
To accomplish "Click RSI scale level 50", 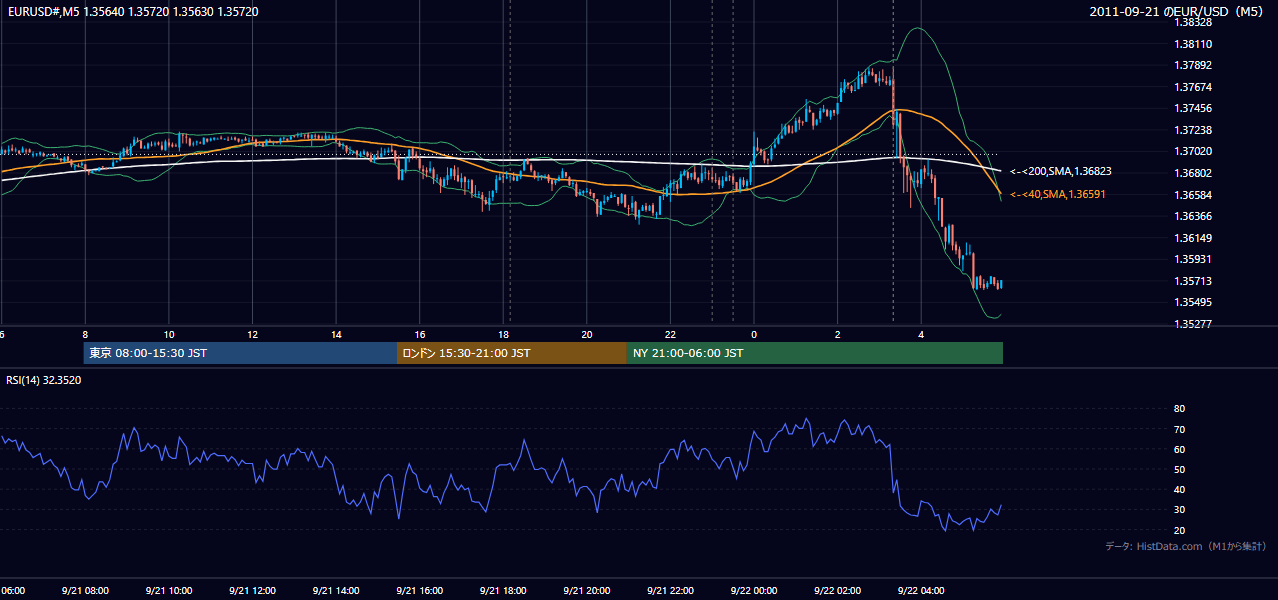I will pyautogui.click(x=1180, y=470).
